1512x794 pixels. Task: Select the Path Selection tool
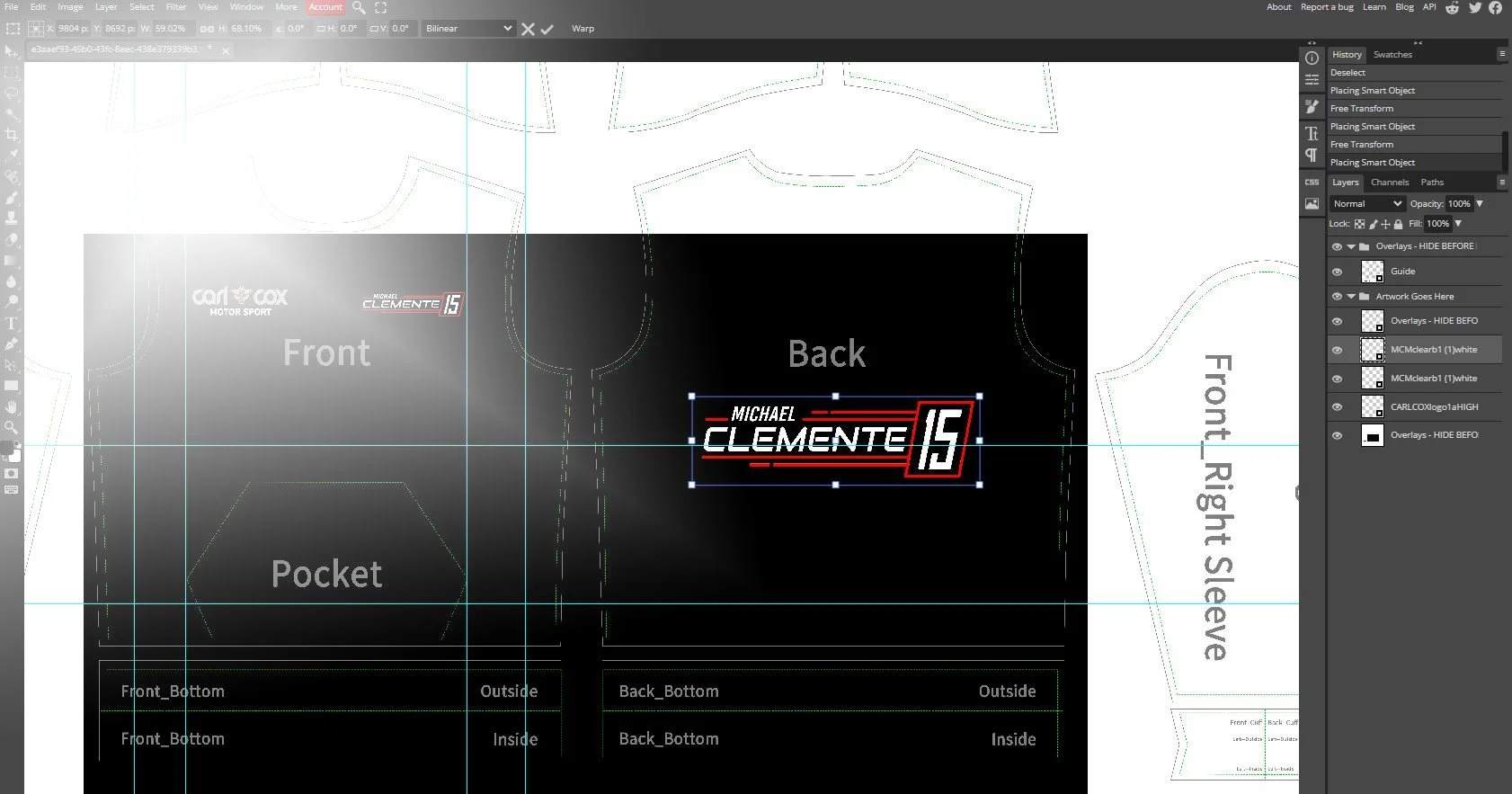click(x=12, y=364)
